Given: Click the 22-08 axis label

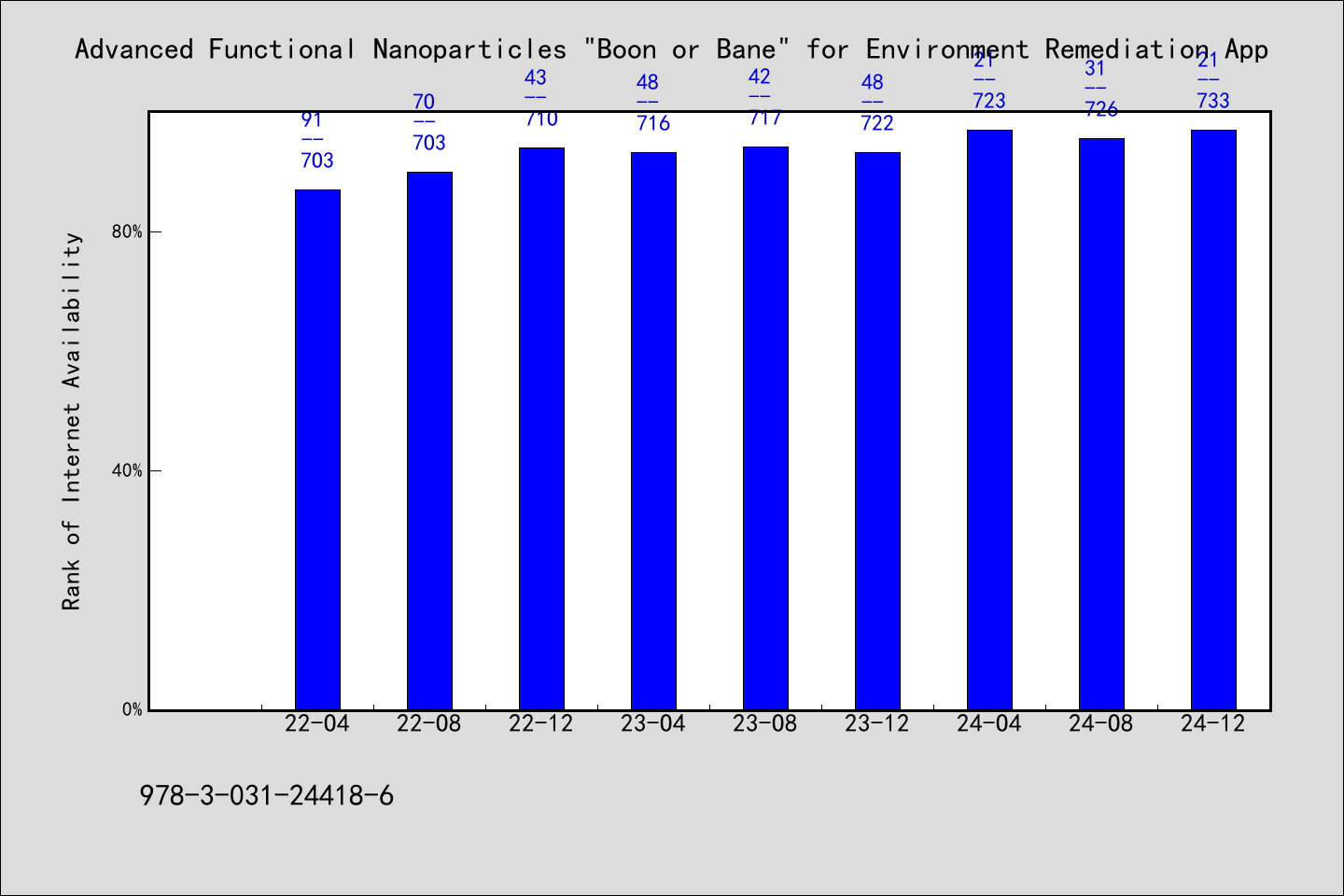Looking at the screenshot, I should coord(429,723).
